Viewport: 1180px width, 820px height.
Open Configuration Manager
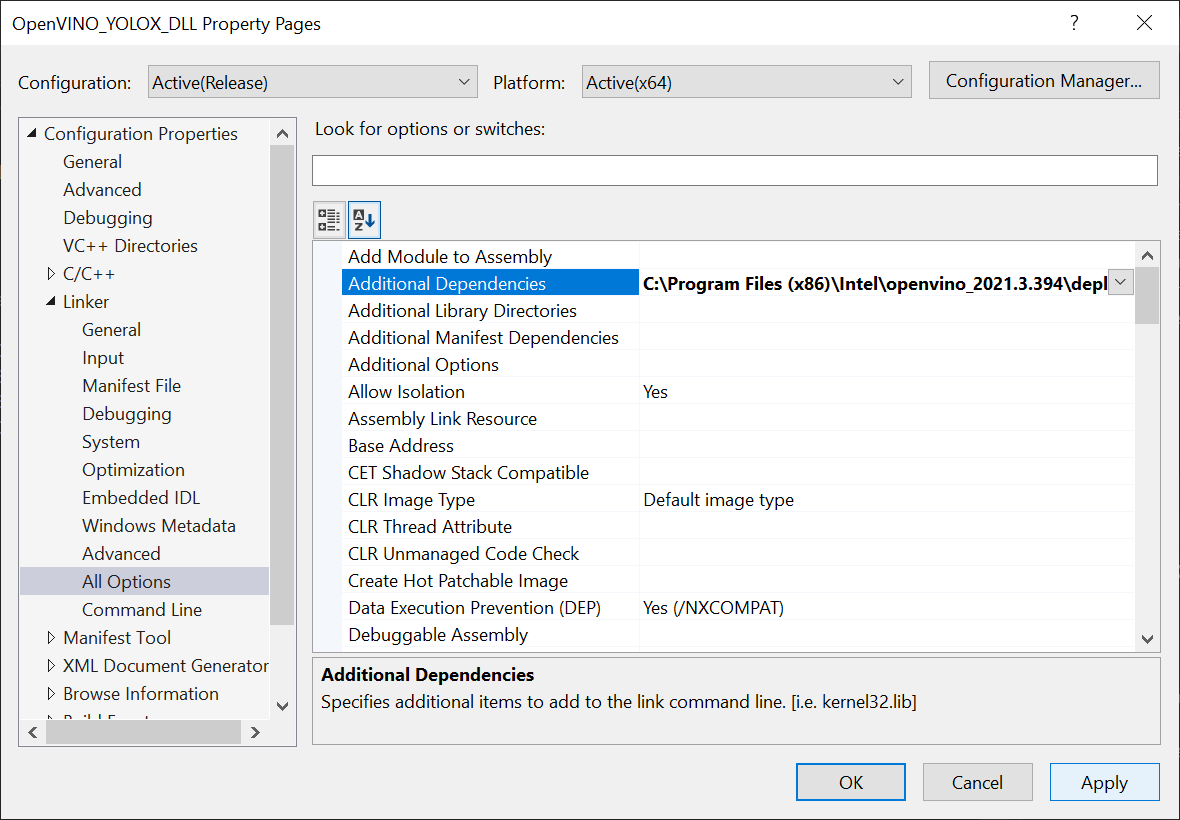pyautogui.click(x=1044, y=80)
